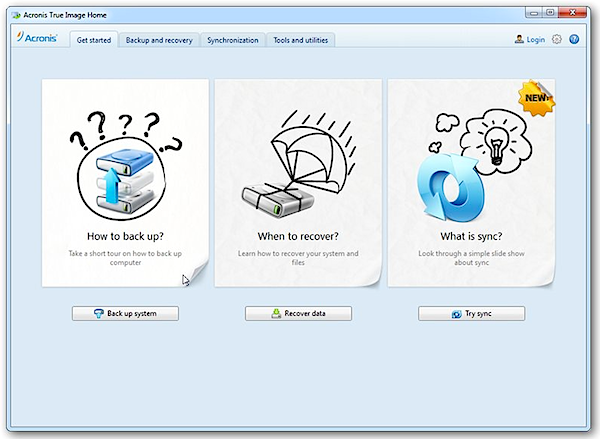The image size is (600, 439).
Task: Close the Acronis True Image Home window
Action: (x=572, y=13)
